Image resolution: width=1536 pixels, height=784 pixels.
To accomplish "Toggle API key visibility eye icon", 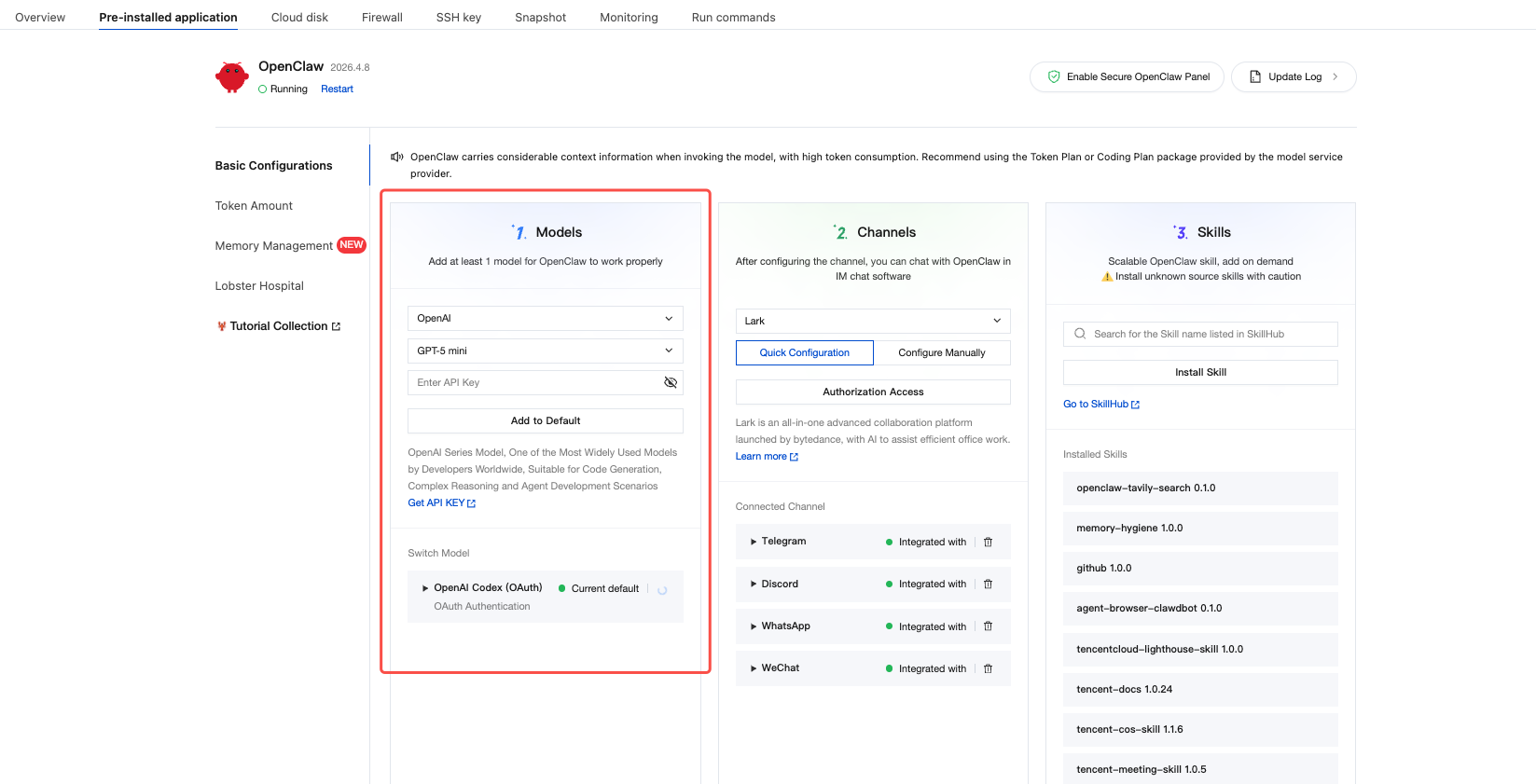I will 670,382.
